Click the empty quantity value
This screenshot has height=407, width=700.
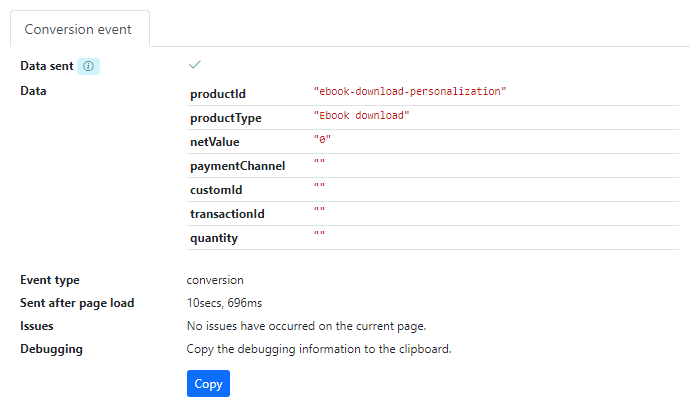coord(319,236)
